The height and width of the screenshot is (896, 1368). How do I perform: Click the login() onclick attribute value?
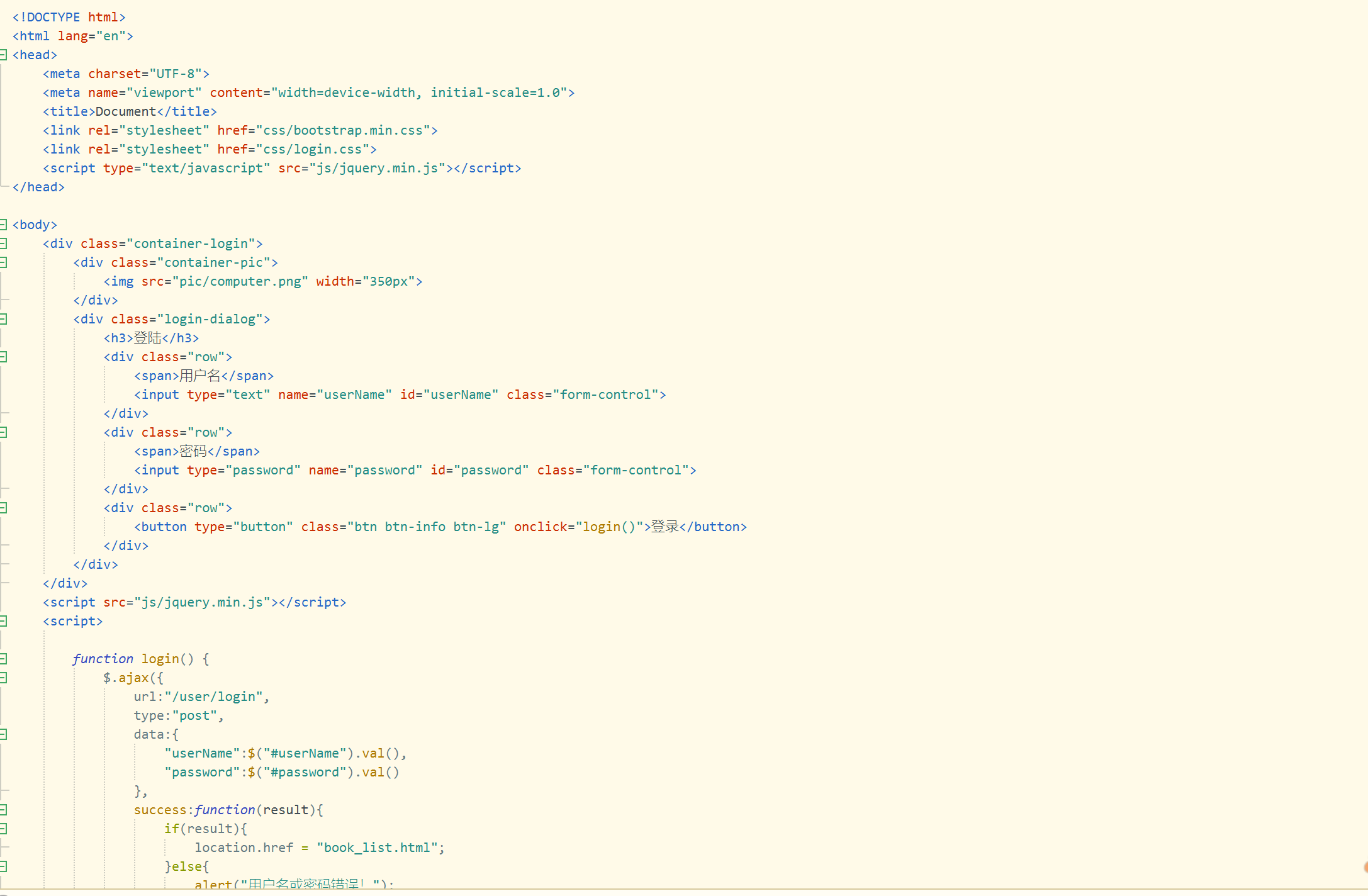pyautogui.click(x=609, y=527)
